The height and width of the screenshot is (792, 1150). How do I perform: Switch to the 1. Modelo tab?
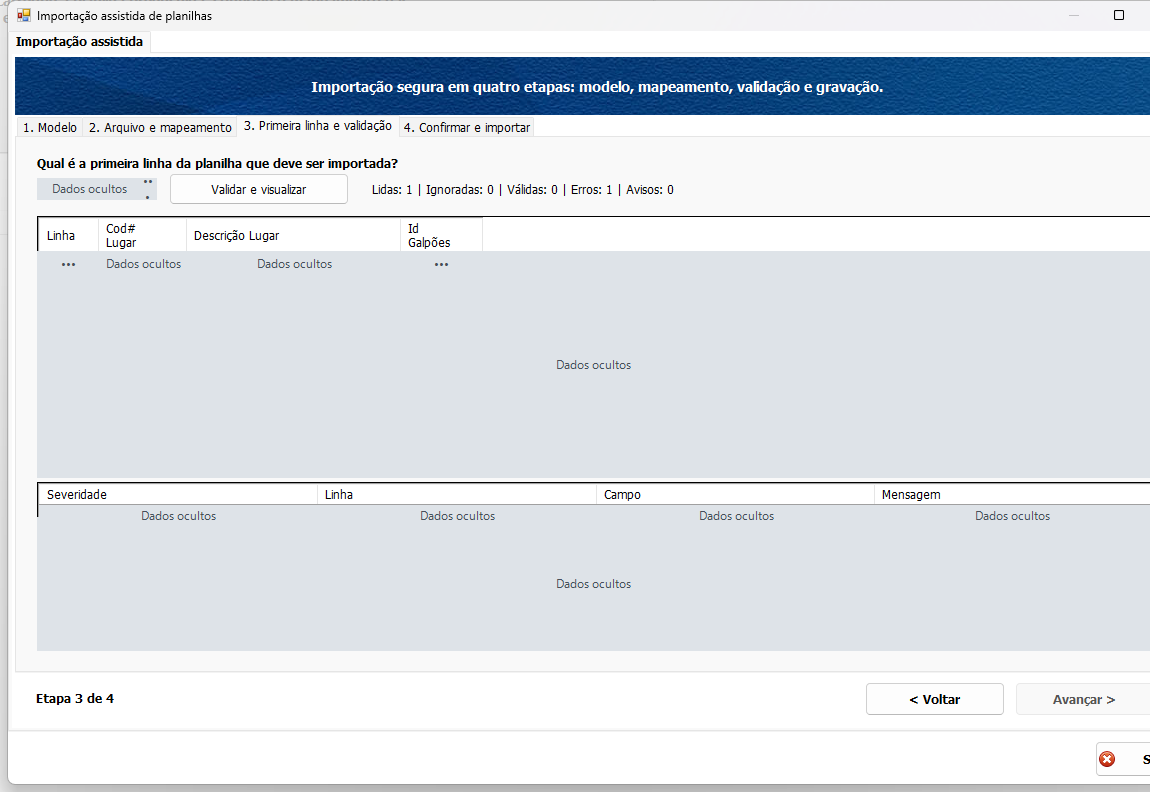(50, 128)
